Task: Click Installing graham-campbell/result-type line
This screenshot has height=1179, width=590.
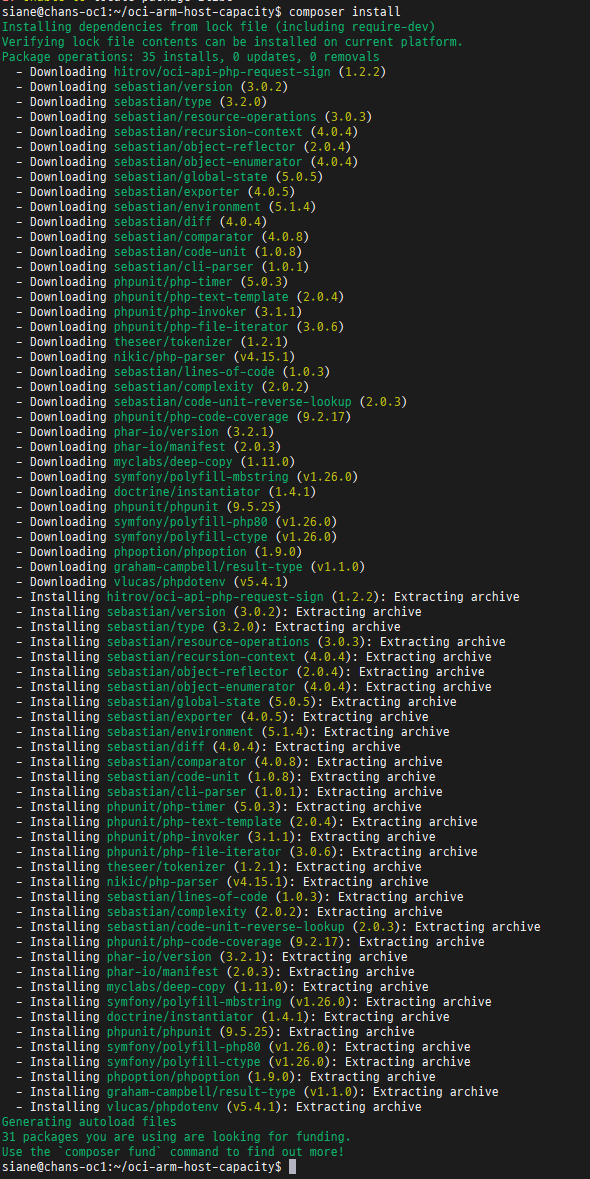Action: 256,1092
